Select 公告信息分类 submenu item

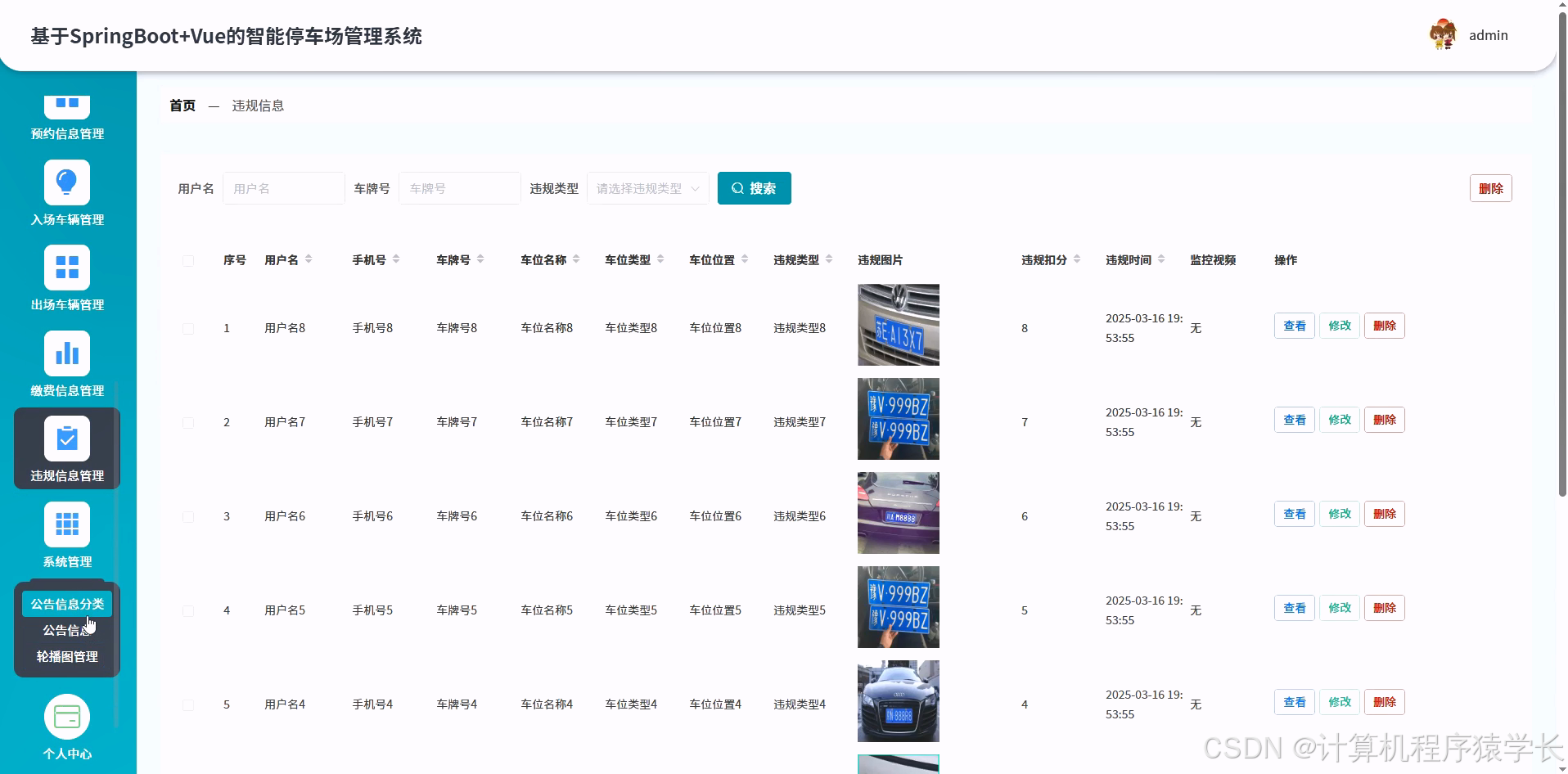coord(67,604)
